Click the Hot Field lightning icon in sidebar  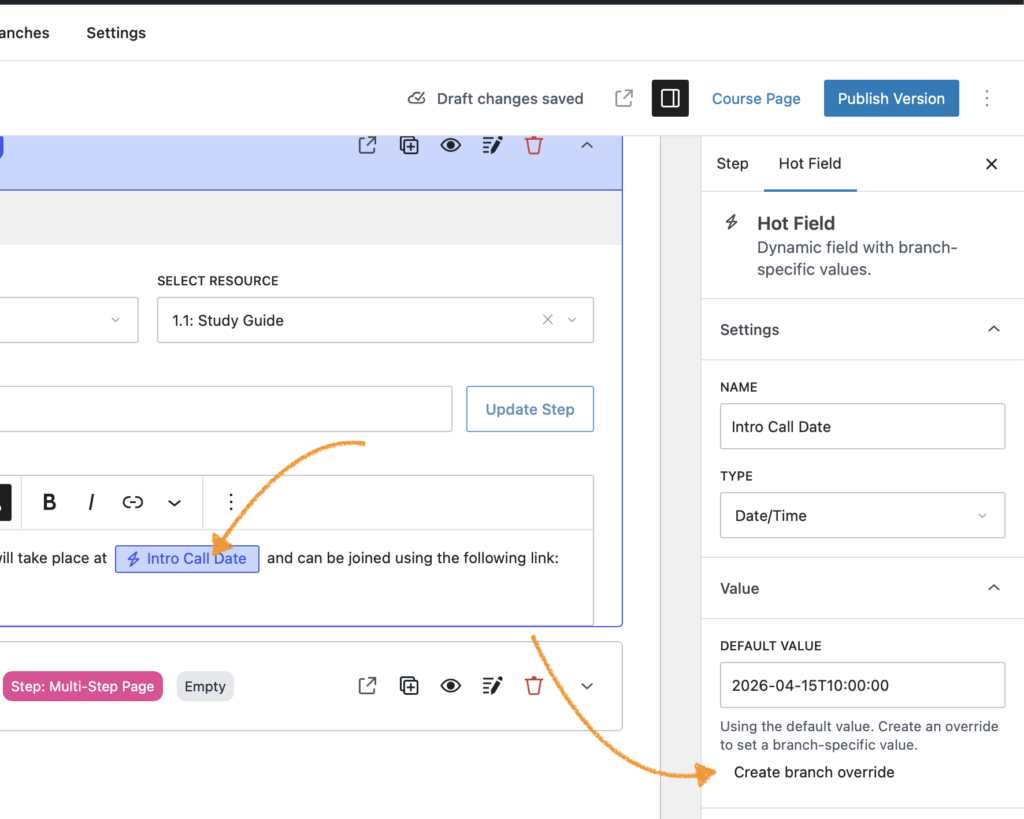click(731, 222)
